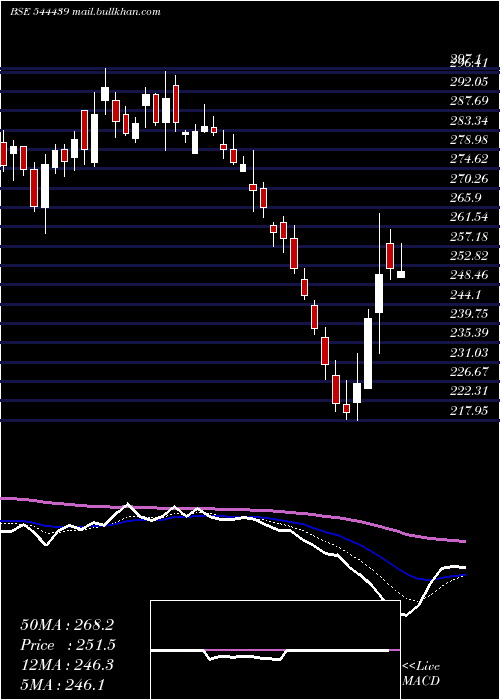Click the 222.31 price axis label
500x700 pixels.
pos(469,392)
